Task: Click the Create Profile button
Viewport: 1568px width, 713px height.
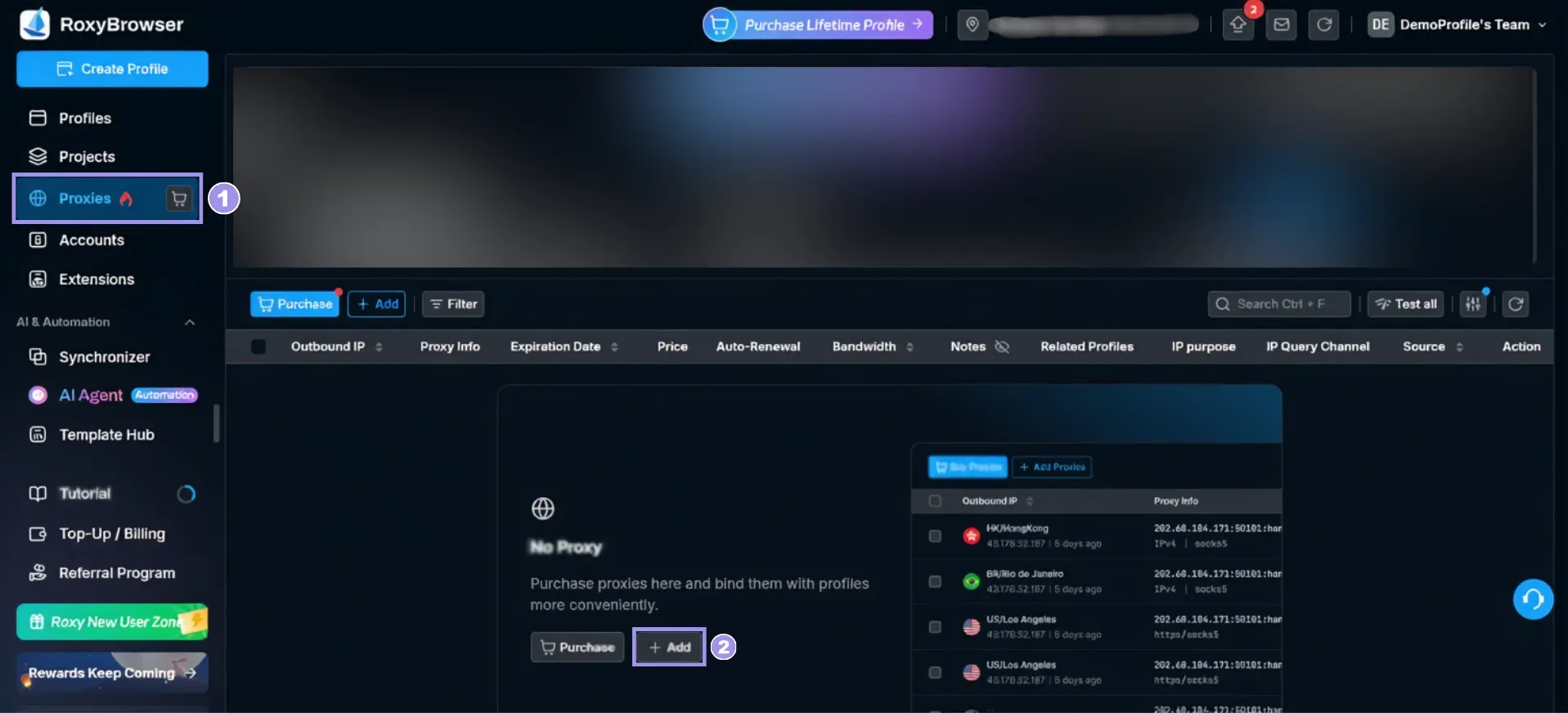Action: (112, 69)
